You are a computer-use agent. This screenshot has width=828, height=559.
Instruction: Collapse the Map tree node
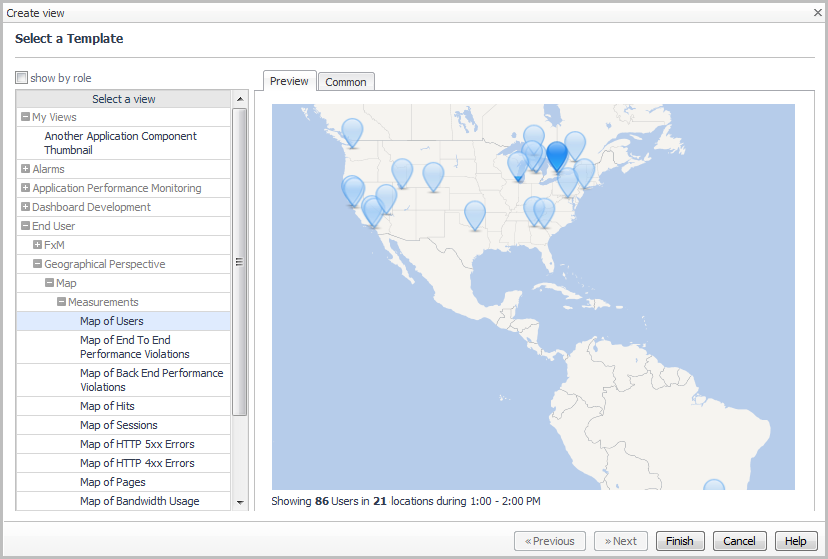tap(49, 283)
